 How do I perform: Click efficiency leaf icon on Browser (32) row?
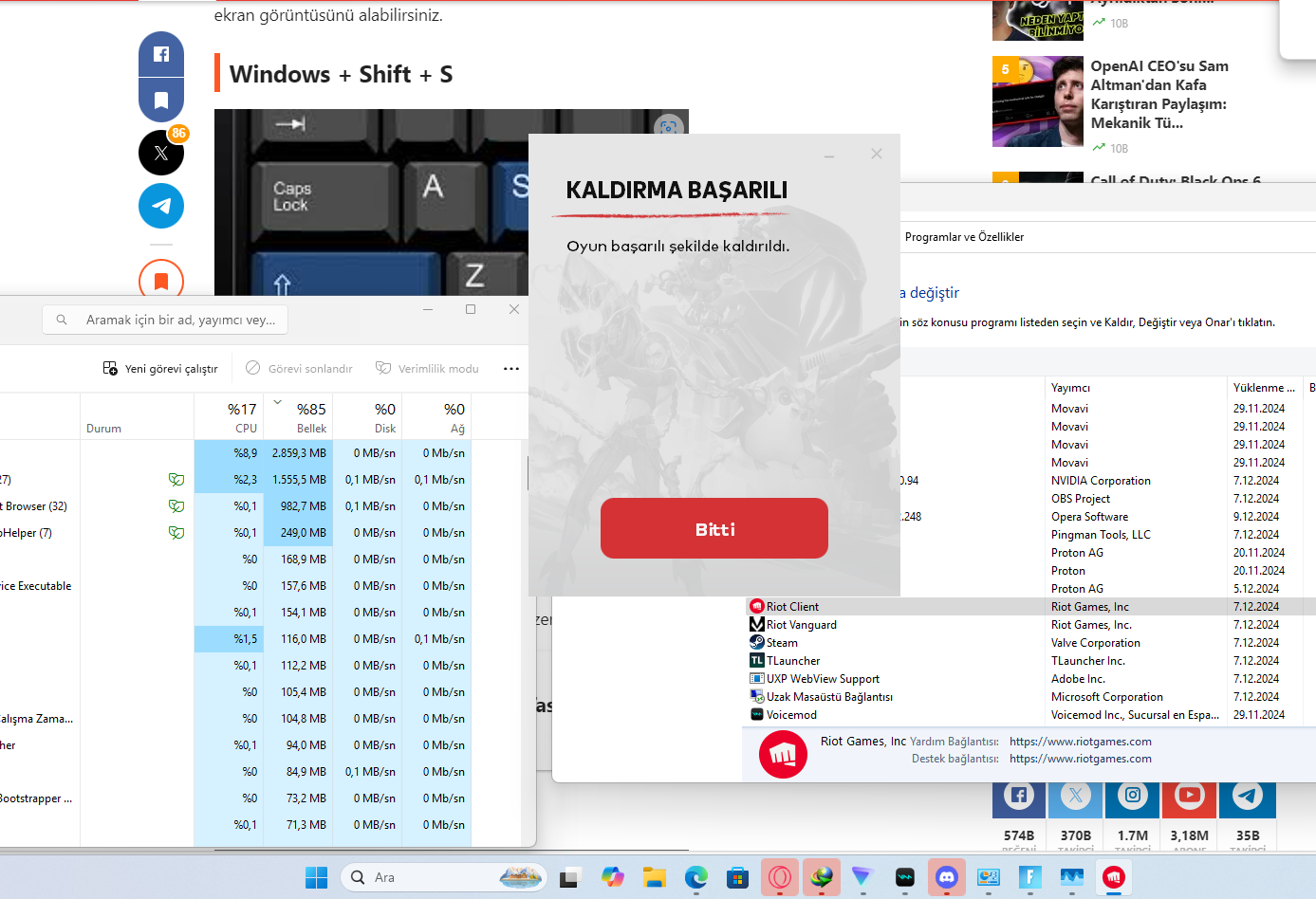click(176, 506)
